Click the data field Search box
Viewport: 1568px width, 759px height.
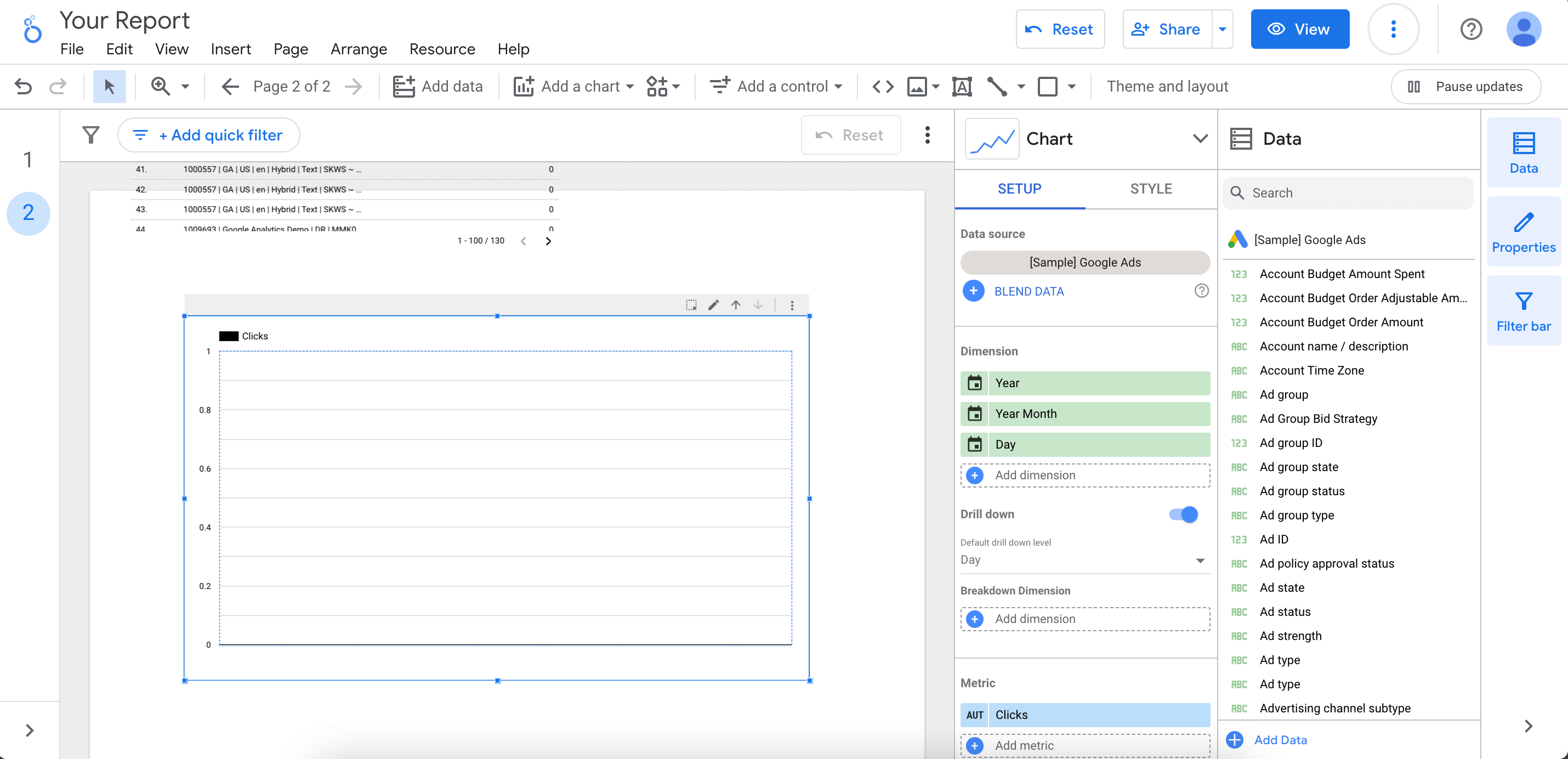[x=1348, y=193]
